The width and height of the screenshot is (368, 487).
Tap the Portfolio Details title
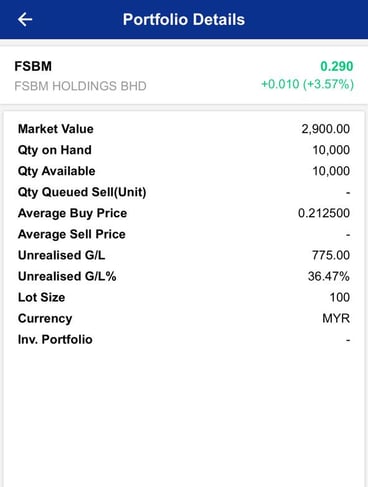tap(184, 19)
